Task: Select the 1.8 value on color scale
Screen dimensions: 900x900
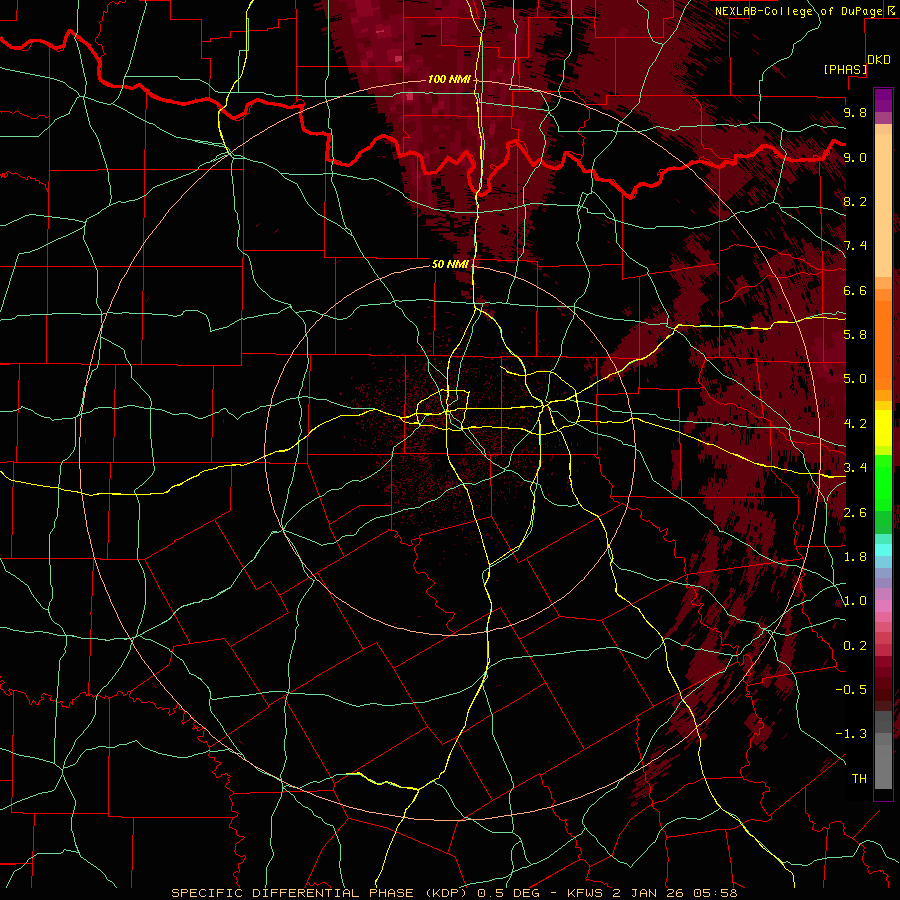Action: tap(855, 557)
